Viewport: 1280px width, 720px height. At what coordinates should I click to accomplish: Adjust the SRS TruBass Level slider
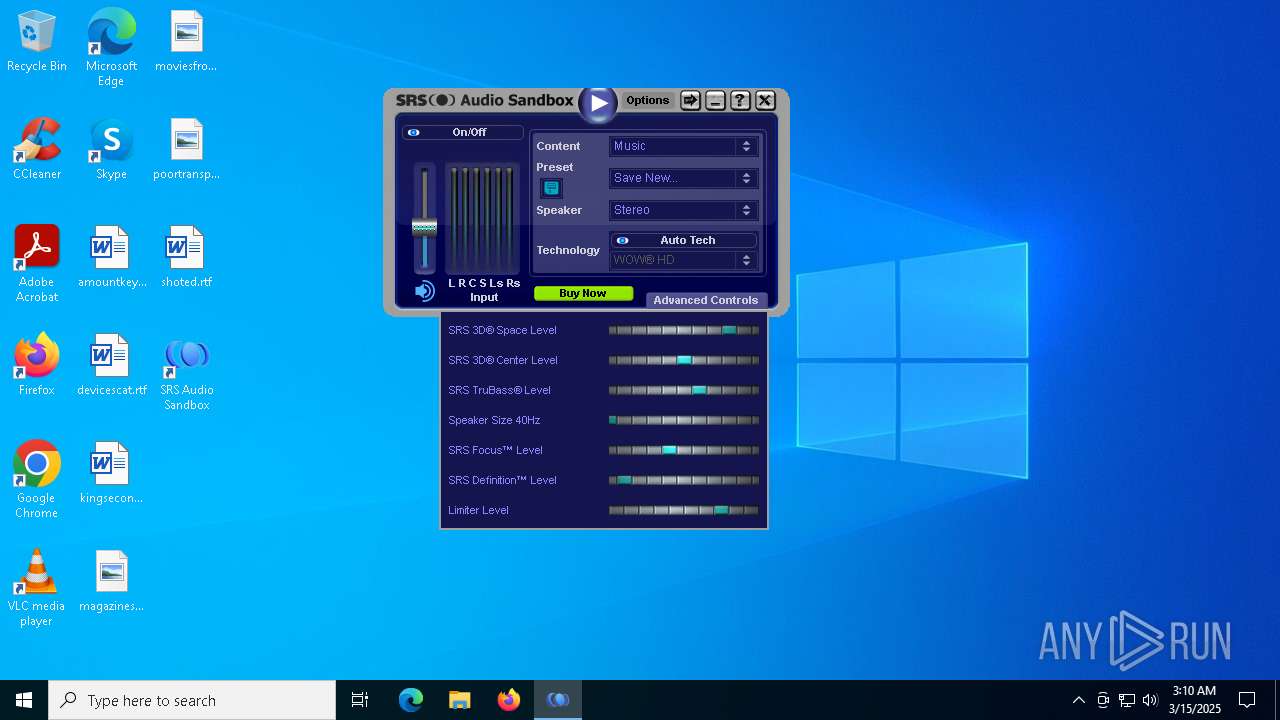(x=684, y=390)
